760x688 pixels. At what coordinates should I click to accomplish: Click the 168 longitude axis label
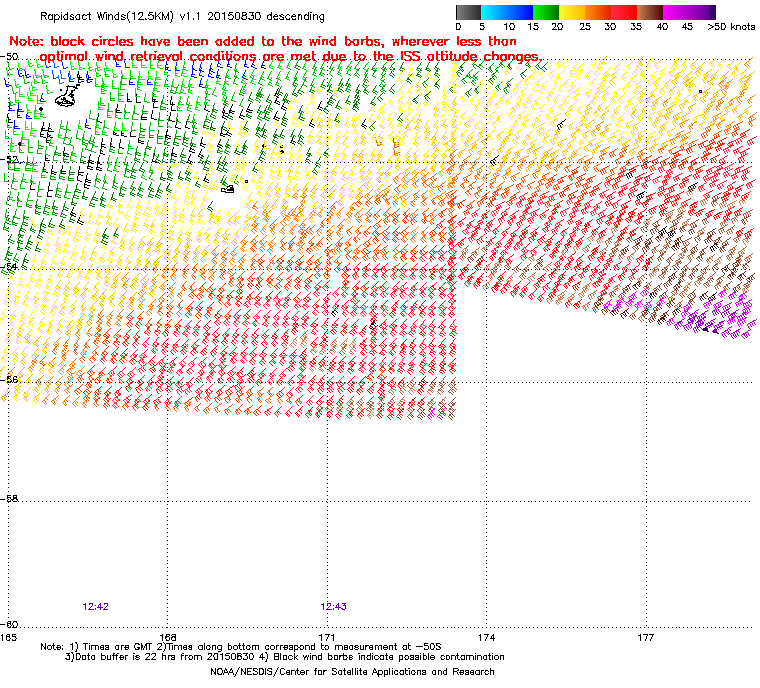[x=168, y=638]
